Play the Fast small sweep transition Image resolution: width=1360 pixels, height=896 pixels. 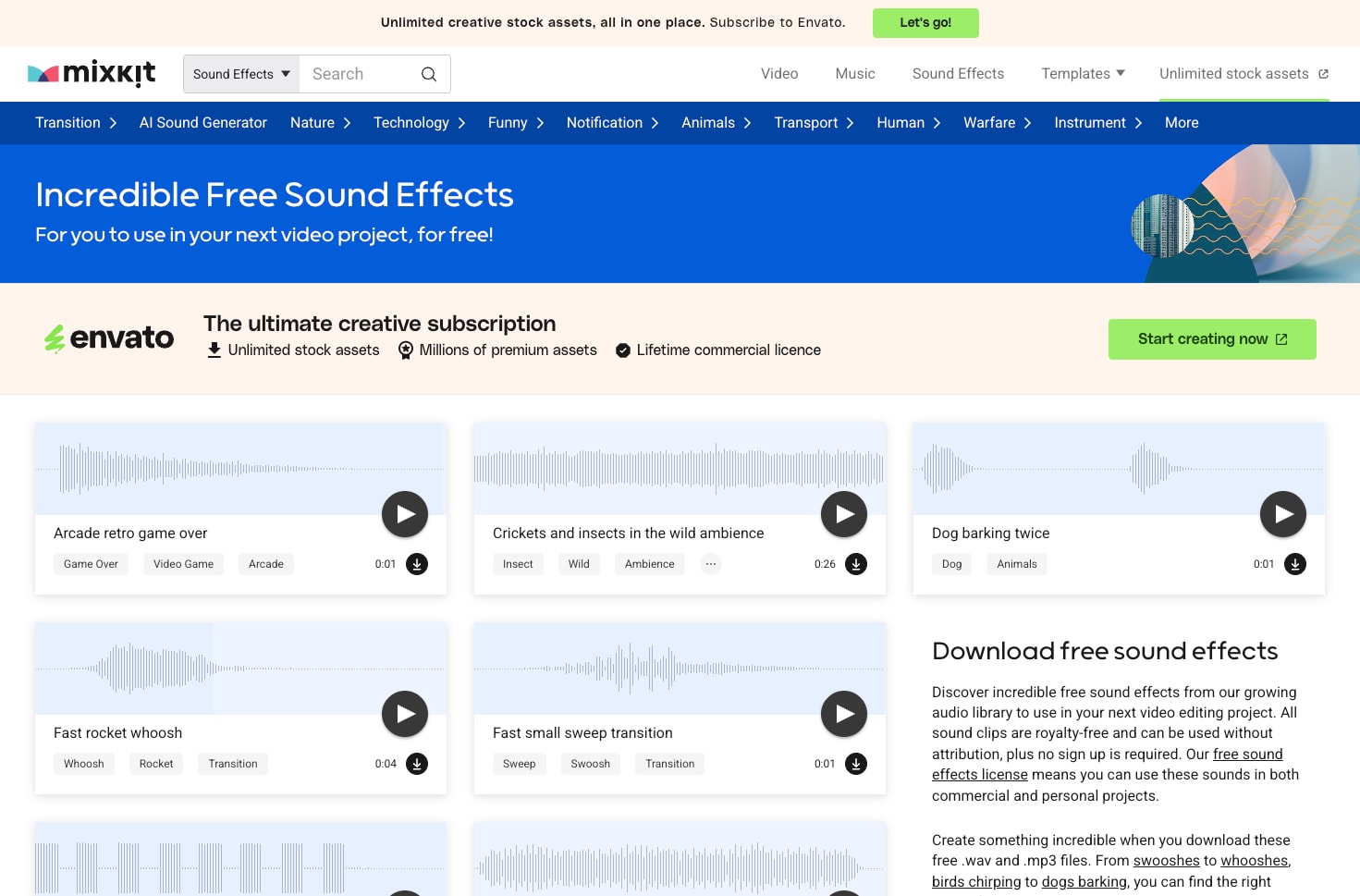point(844,714)
